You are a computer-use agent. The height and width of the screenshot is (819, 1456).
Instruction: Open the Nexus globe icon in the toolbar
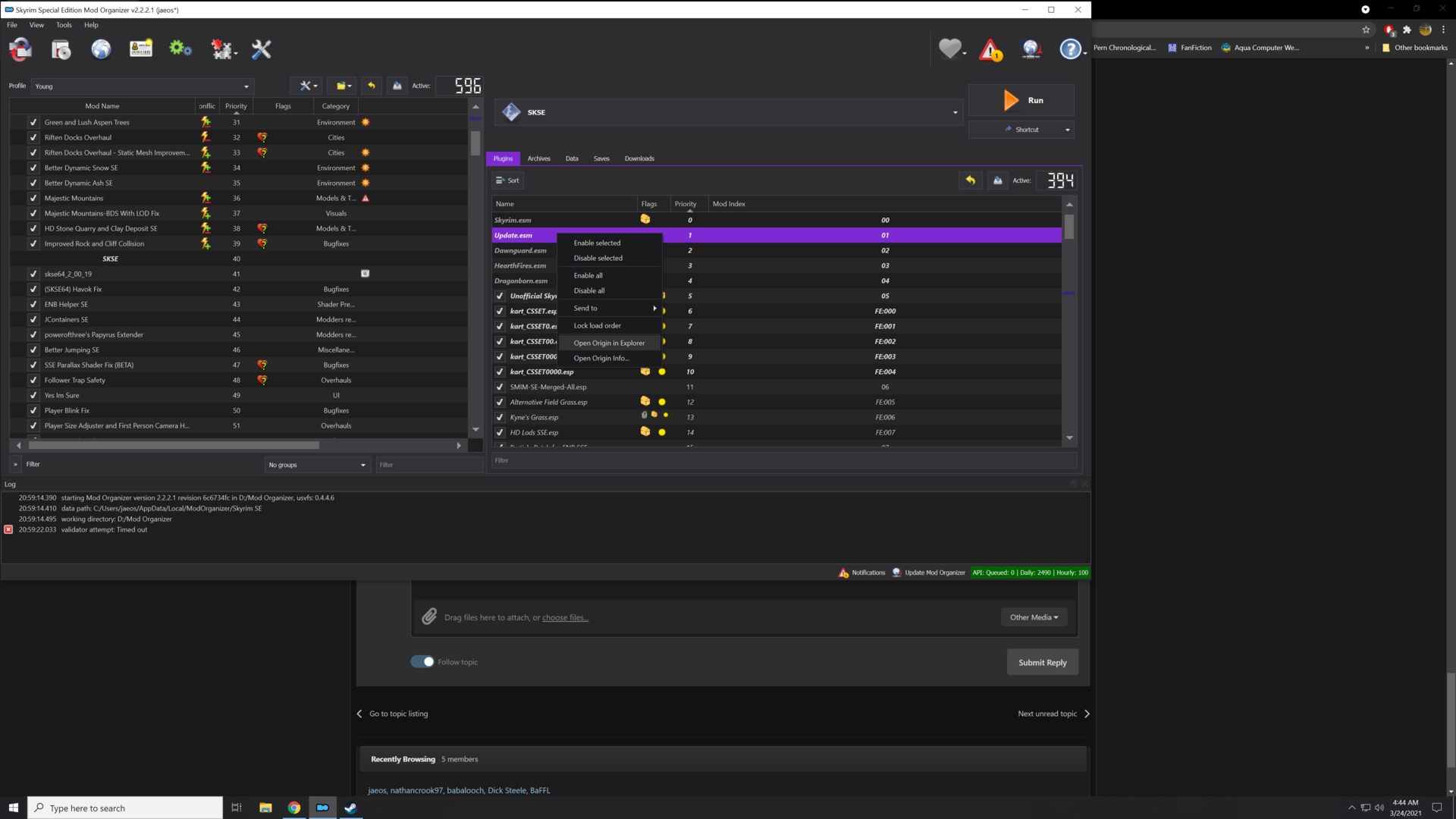pos(101,50)
